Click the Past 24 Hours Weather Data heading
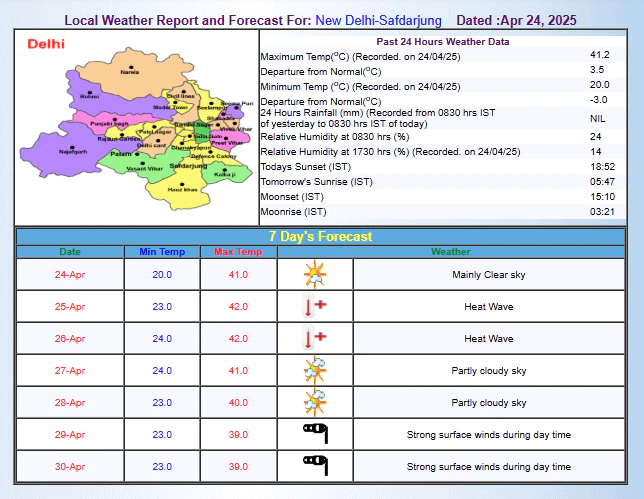Image resolution: width=644 pixels, height=499 pixels. [442, 42]
